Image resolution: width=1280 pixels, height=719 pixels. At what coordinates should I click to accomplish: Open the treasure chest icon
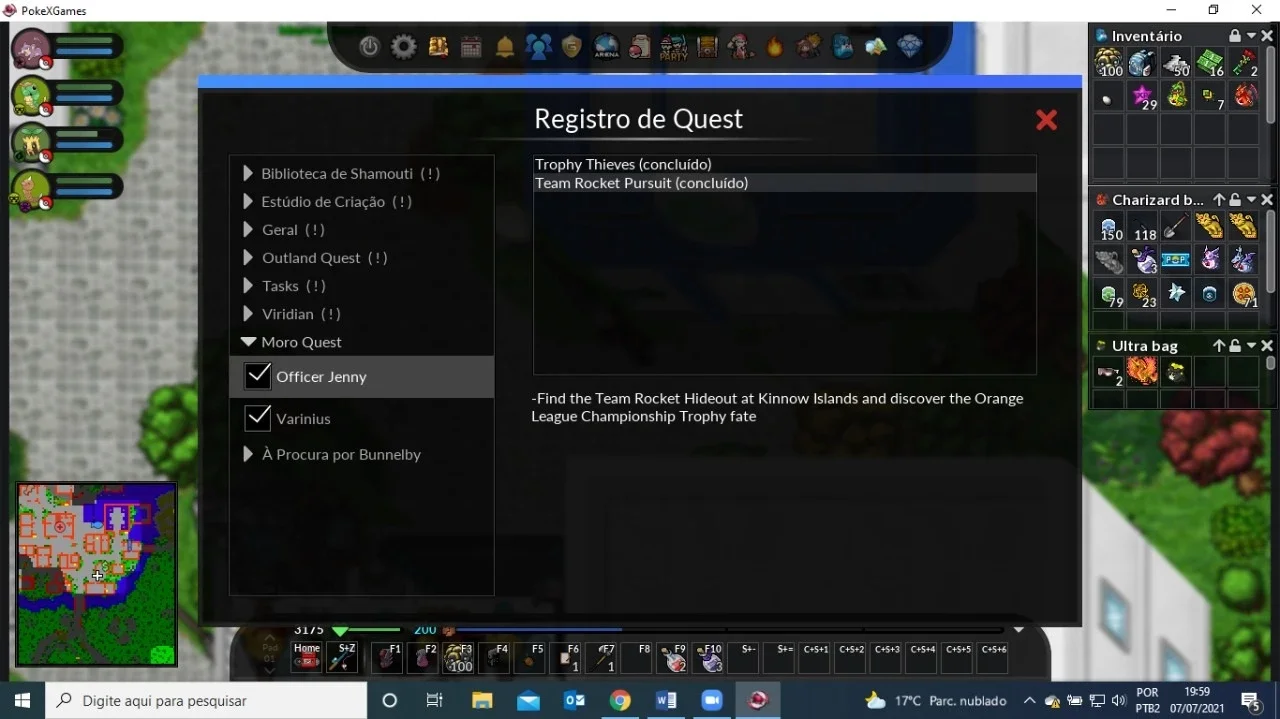[x=707, y=47]
